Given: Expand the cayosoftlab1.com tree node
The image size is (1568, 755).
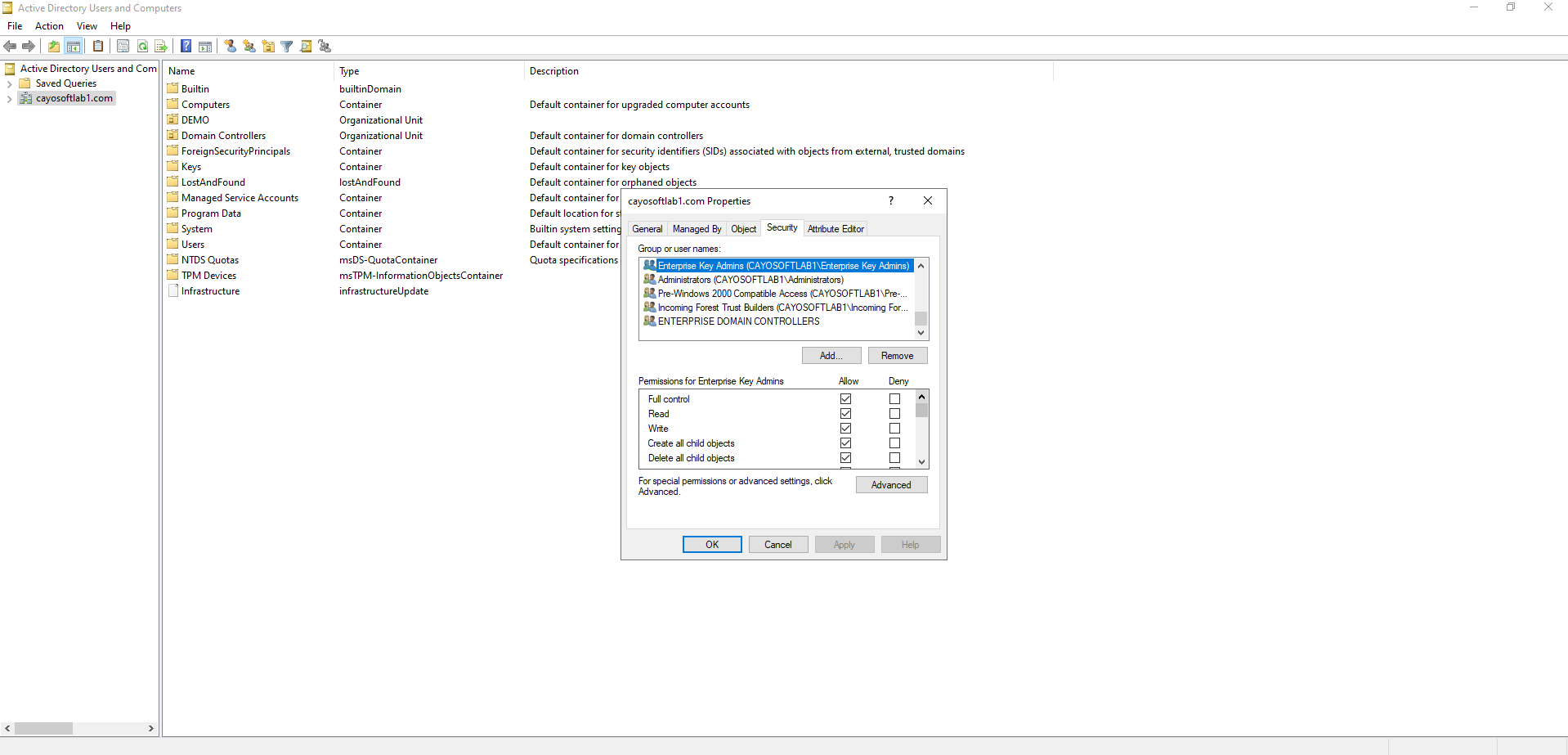Looking at the screenshot, I should [x=9, y=99].
